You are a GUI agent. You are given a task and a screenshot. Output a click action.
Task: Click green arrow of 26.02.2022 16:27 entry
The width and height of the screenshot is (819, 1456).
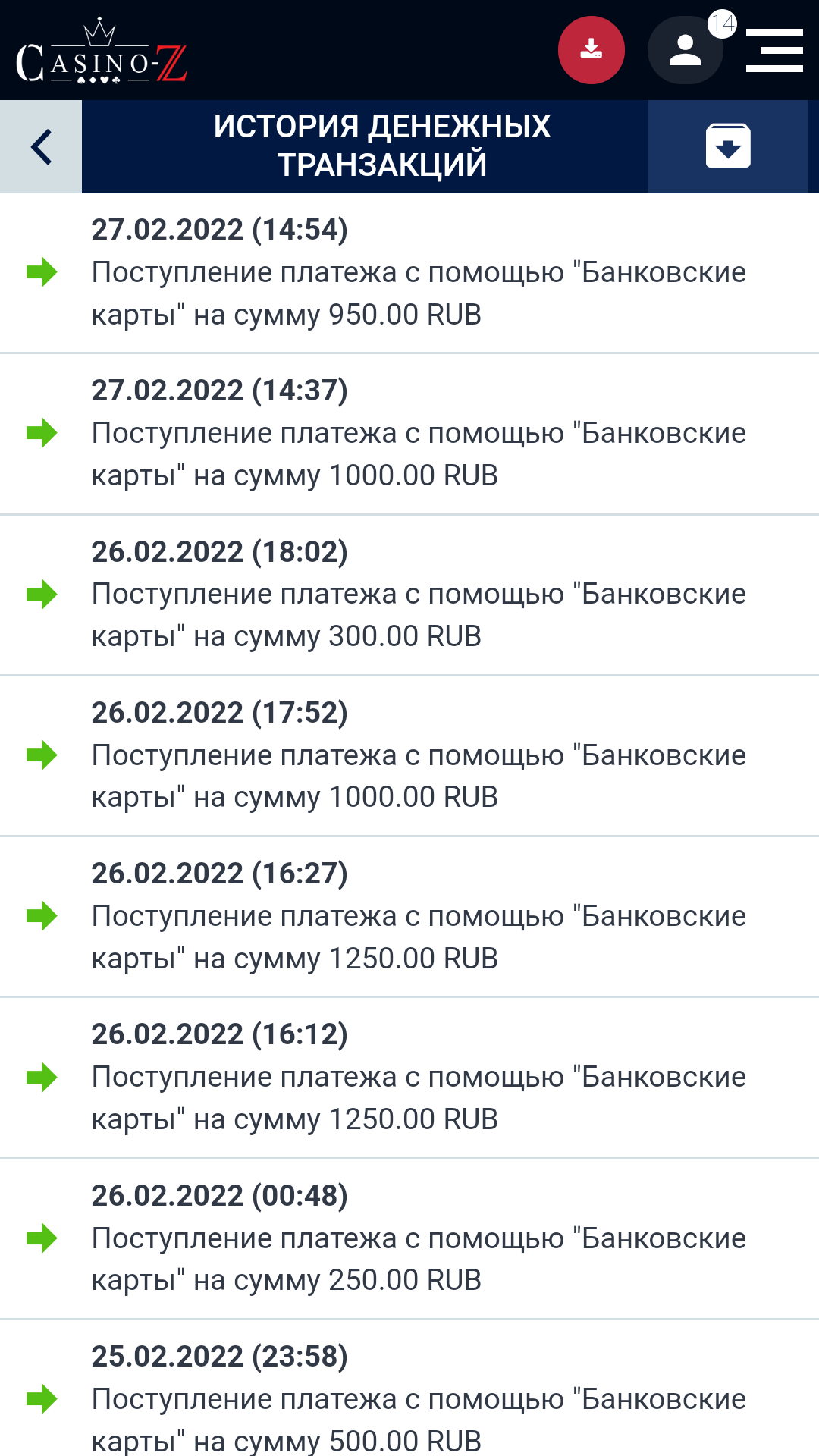coord(42,916)
